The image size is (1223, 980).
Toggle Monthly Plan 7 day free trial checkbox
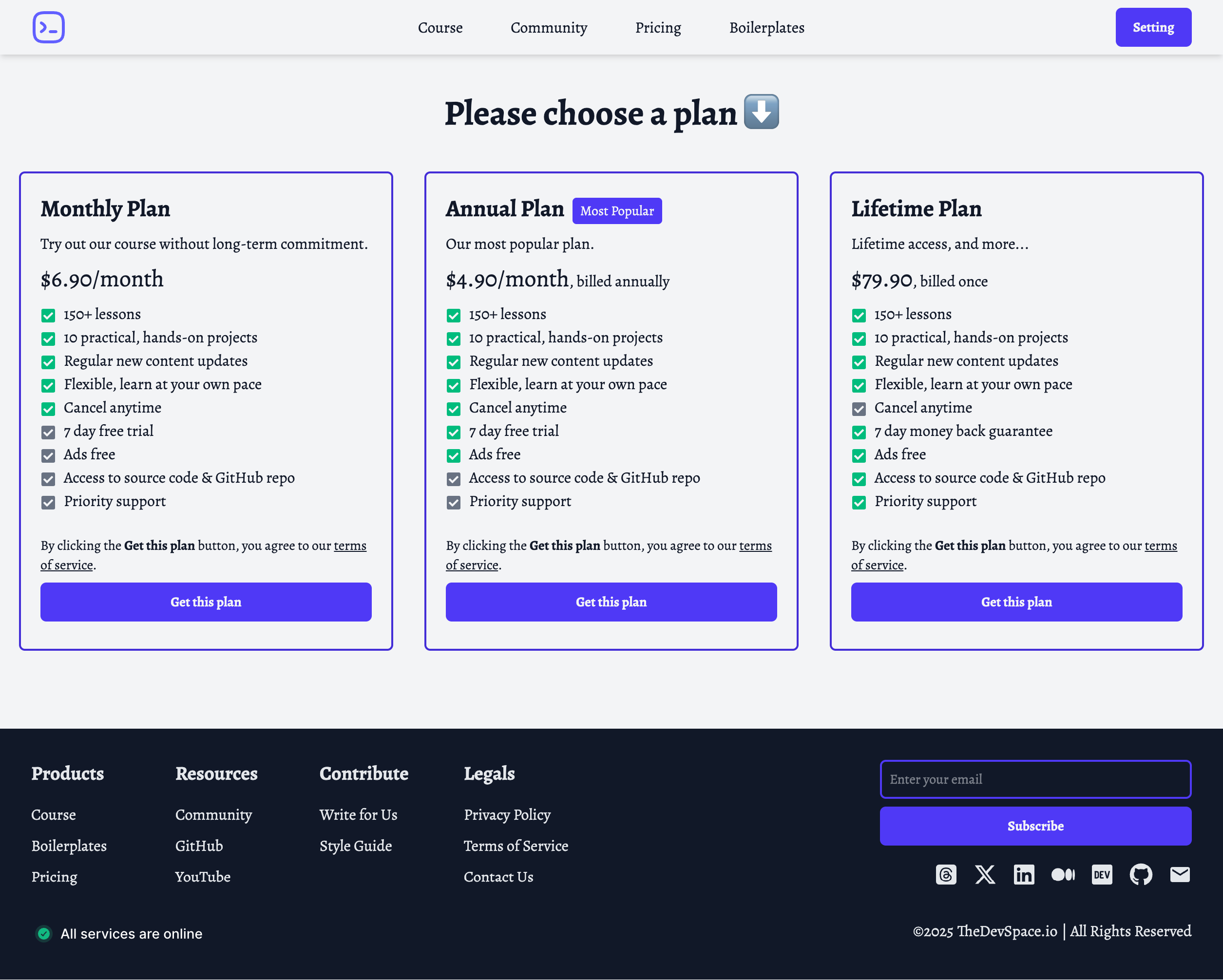[48, 432]
